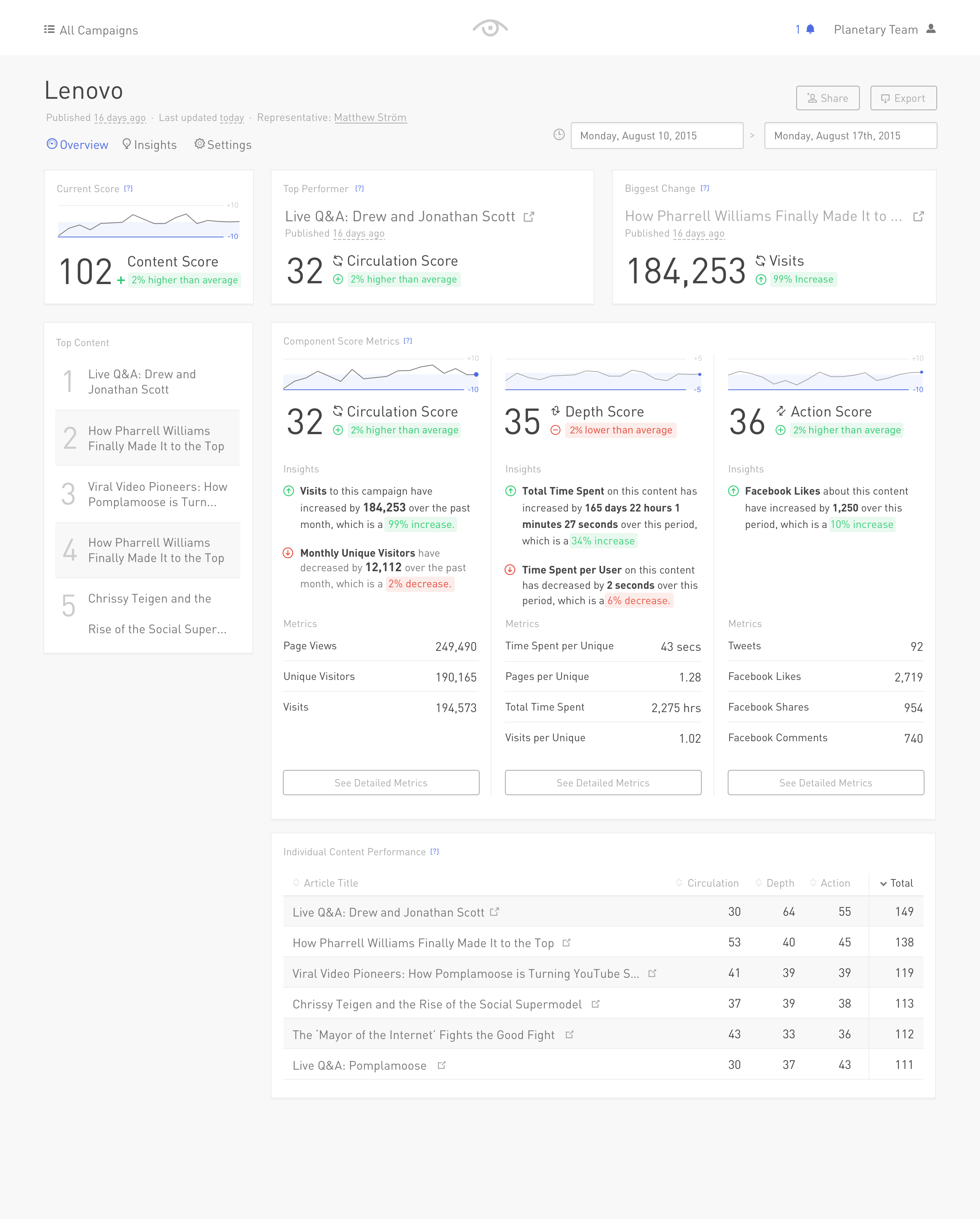Open the All Campaigns menu
980x1219 pixels.
point(91,30)
